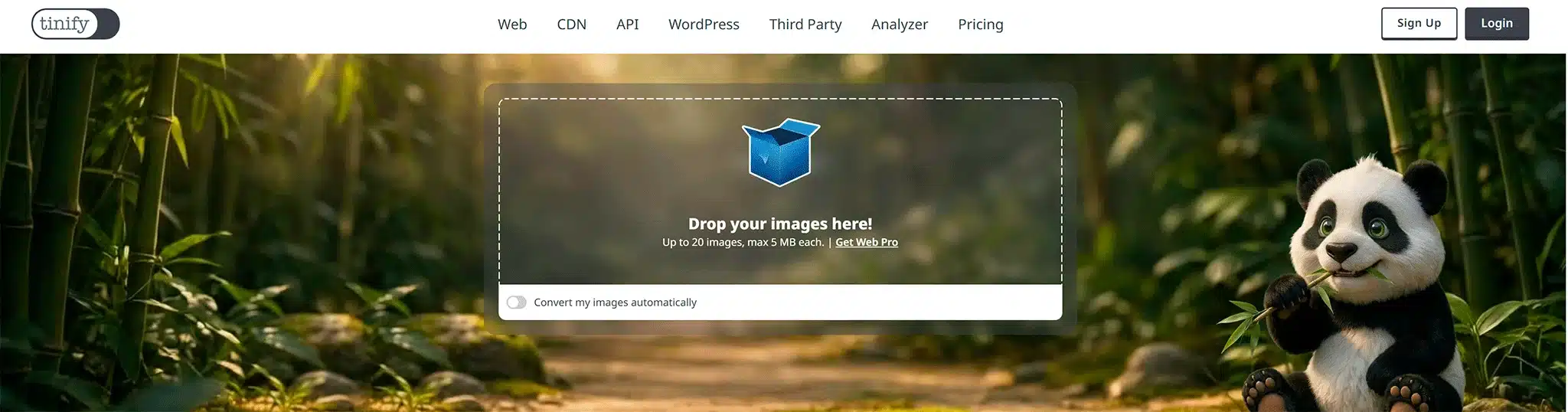This screenshot has height=412, width=1568.
Task: Click the tinify logo
Action: pyautogui.click(x=75, y=24)
